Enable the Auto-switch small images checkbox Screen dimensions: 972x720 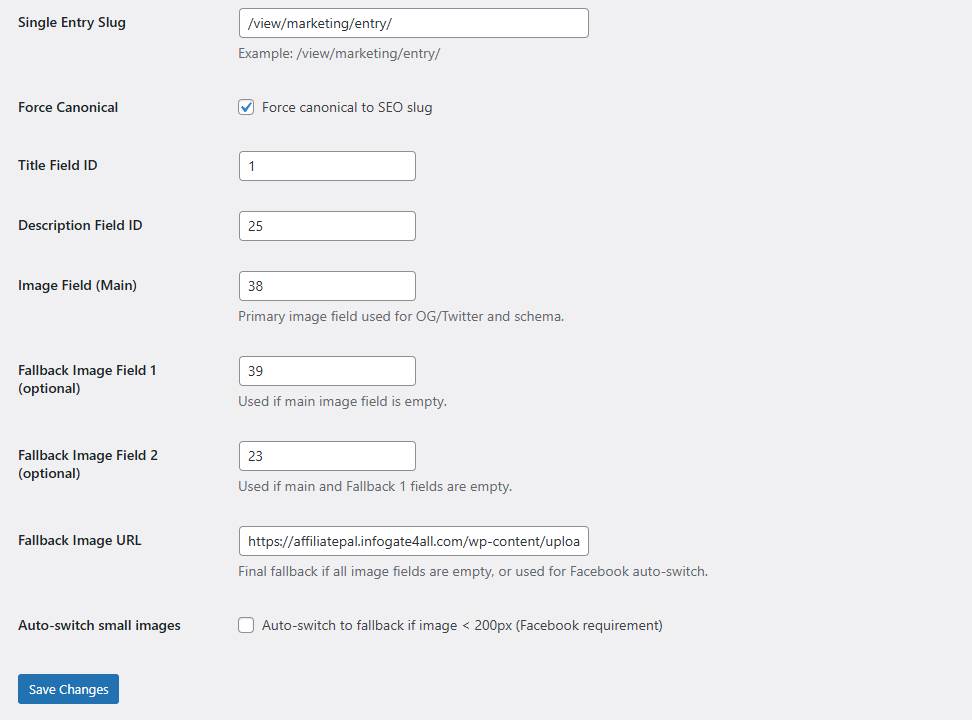(246, 625)
